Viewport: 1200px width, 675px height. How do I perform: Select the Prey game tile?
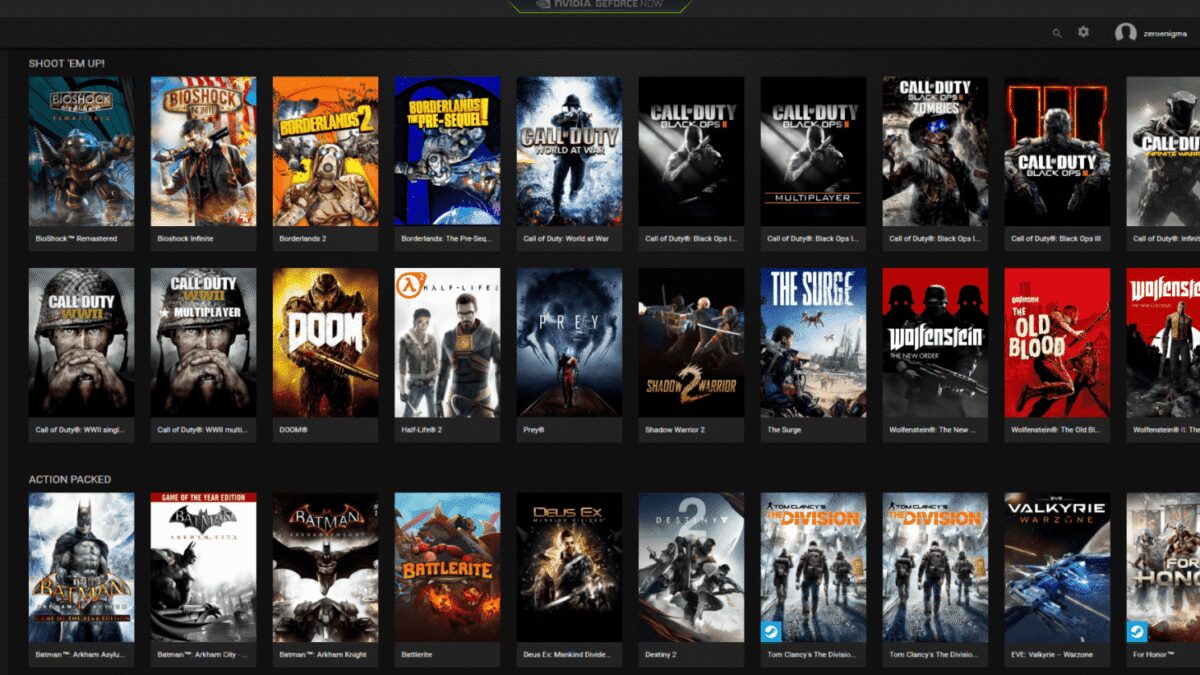pos(568,345)
